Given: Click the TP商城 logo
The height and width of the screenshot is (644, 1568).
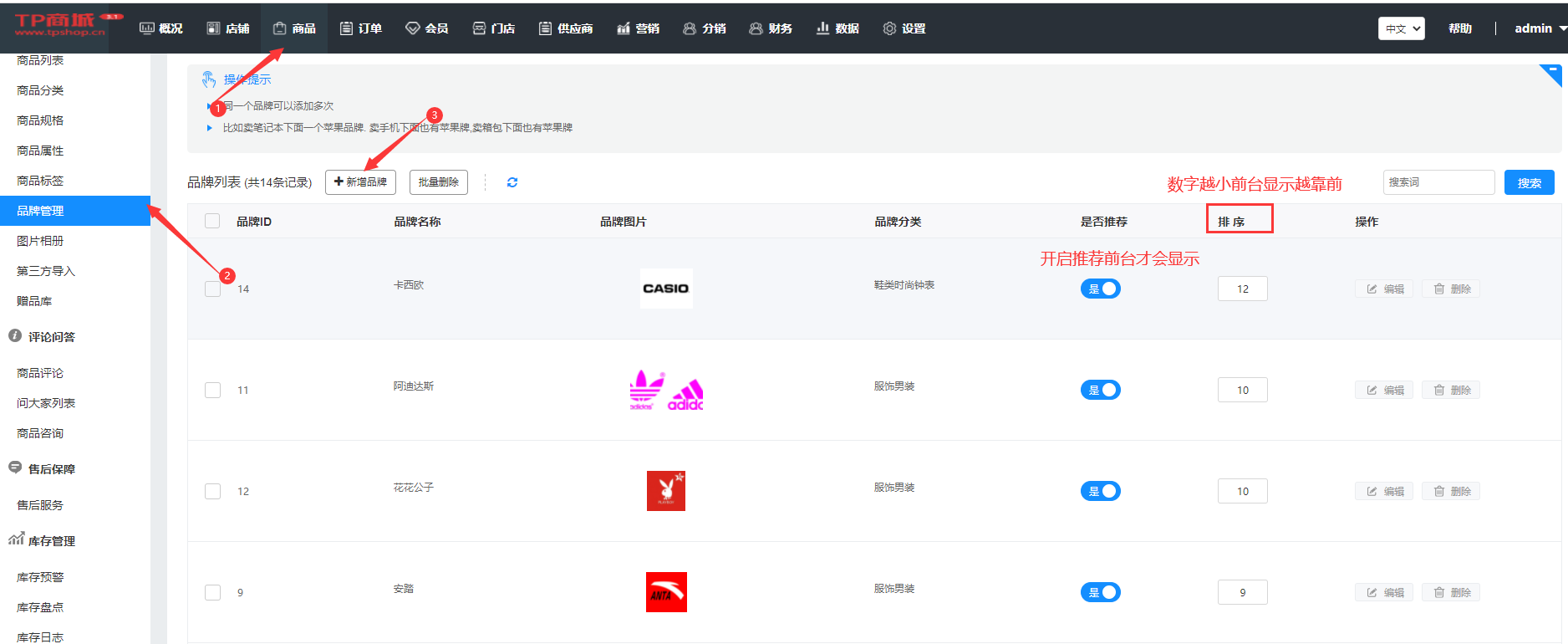Looking at the screenshot, I should point(60,25).
